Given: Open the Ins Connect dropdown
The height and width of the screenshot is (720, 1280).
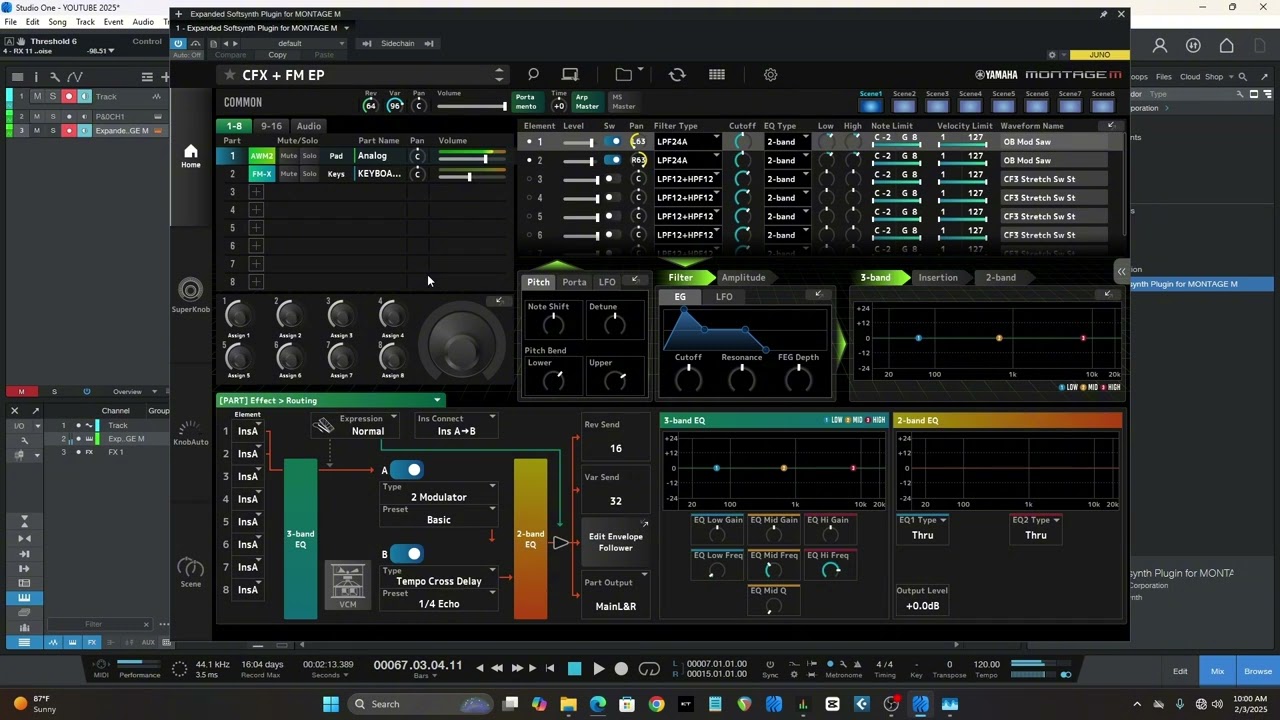Looking at the screenshot, I should 456,426.
